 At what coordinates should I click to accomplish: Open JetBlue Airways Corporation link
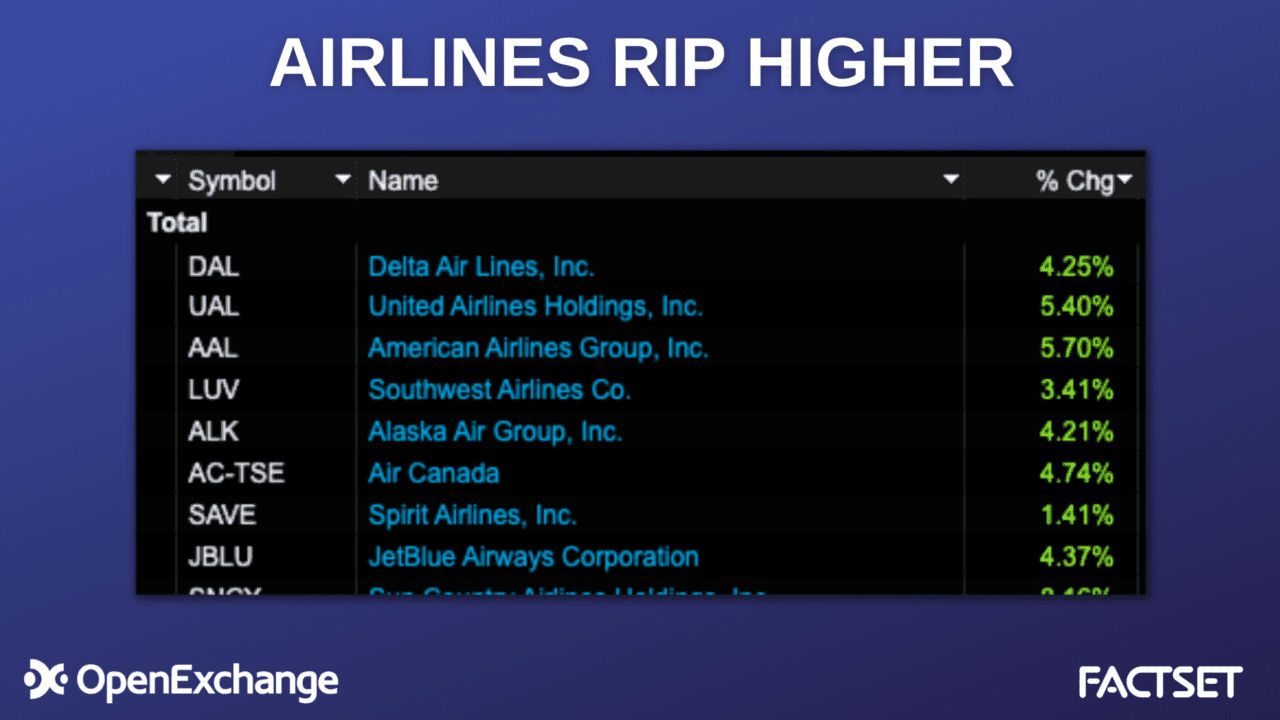click(533, 556)
